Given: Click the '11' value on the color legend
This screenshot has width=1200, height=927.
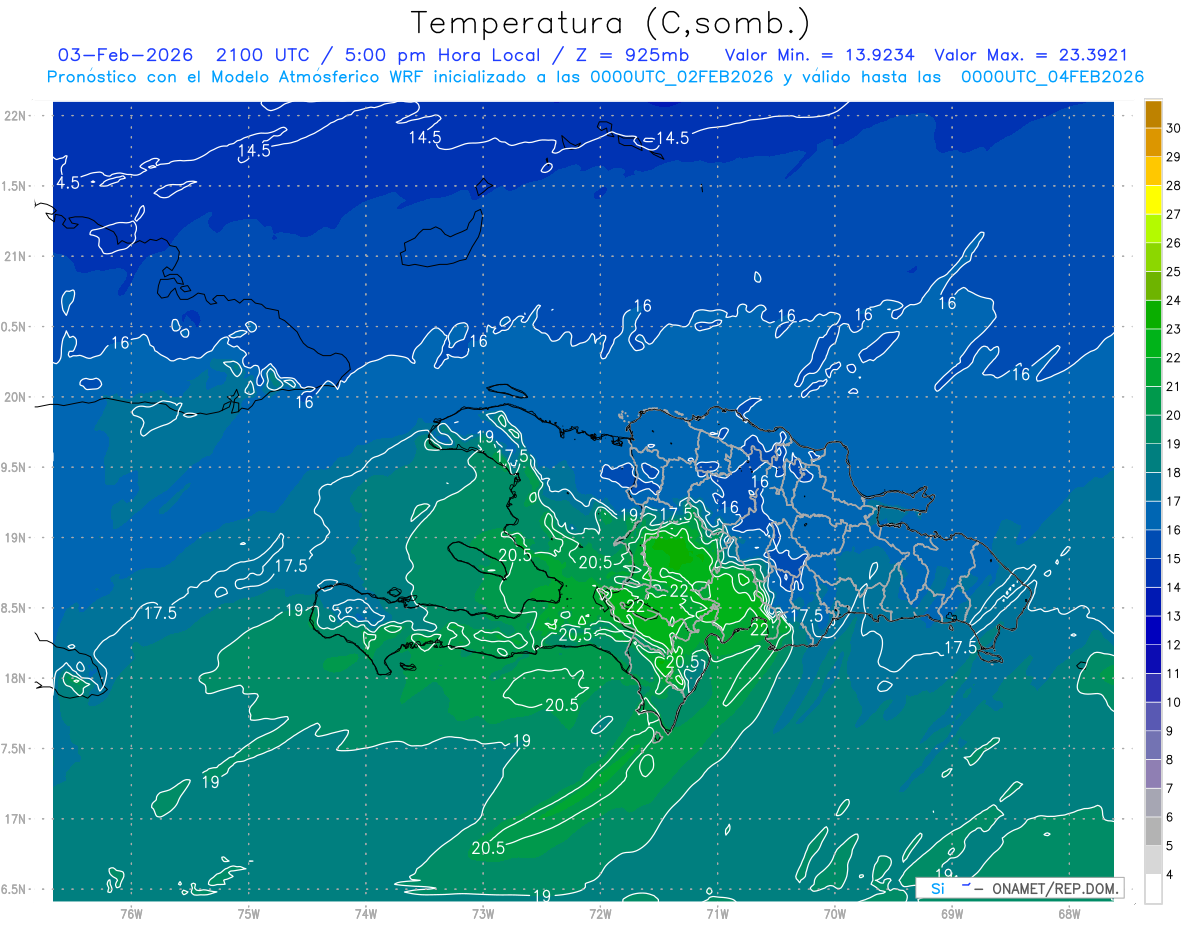Looking at the screenshot, I should (x=1174, y=674).
